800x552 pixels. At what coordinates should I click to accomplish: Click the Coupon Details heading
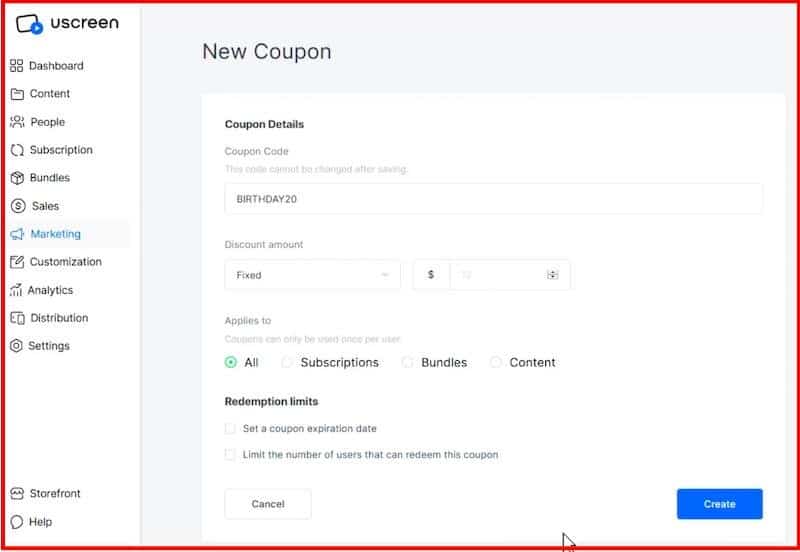(x=264, y=124)
